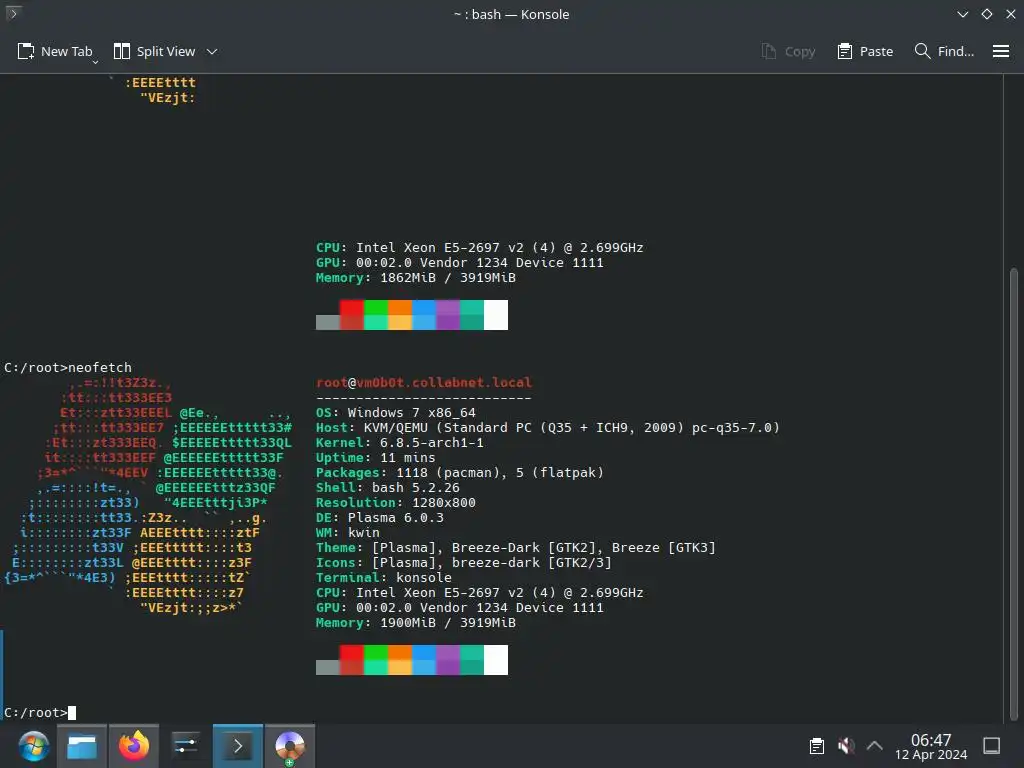Image resolution: width=1024 pixels, height=768 pixels.
Task: Expand hidden system tray icons arrow
Action: pyautogui.click(x=874, y=746)
